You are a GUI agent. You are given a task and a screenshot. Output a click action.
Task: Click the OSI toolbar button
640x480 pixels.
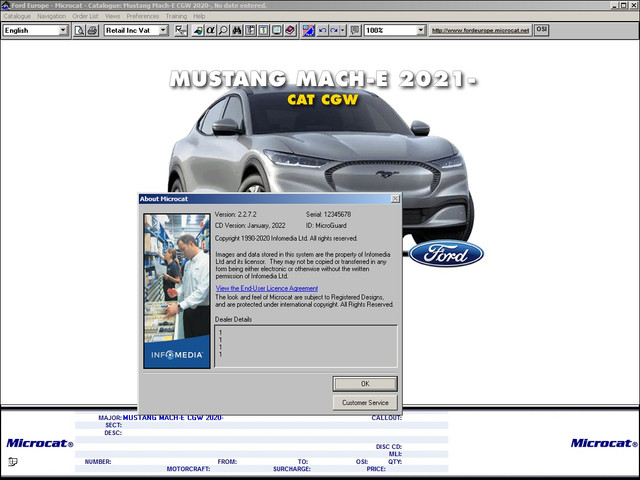click(x=541, y=30)
